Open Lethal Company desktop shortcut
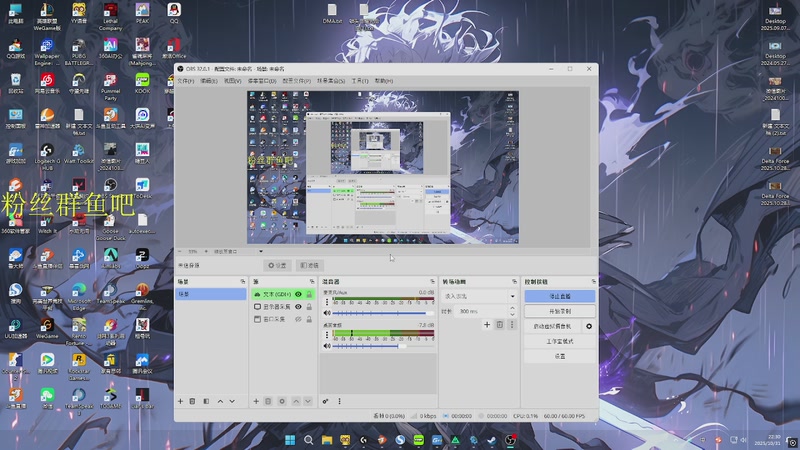 click(x=110, y=17)
